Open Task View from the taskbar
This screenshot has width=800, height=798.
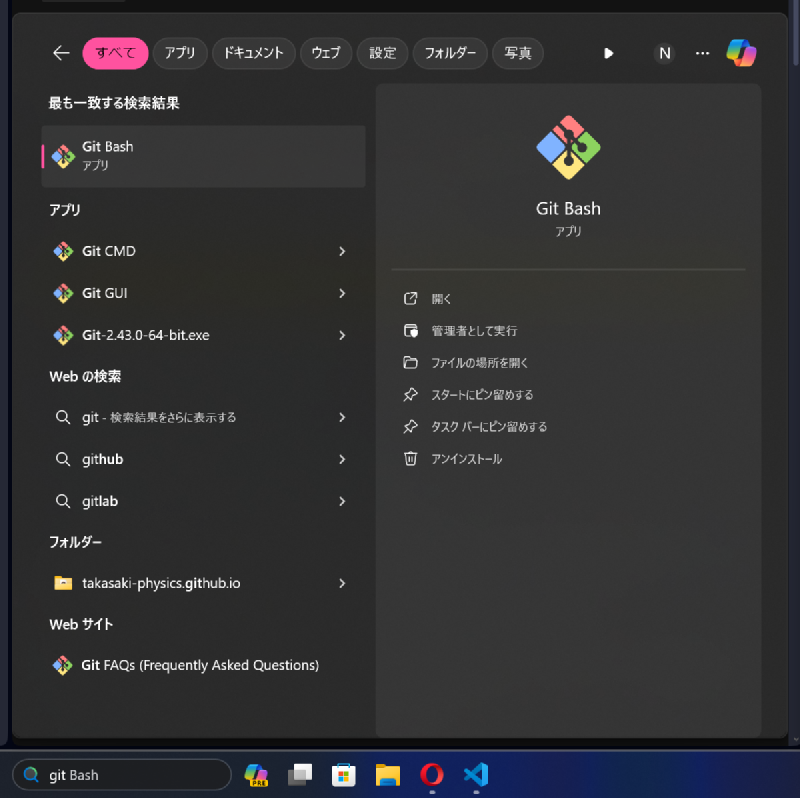(x=300, y=775)
